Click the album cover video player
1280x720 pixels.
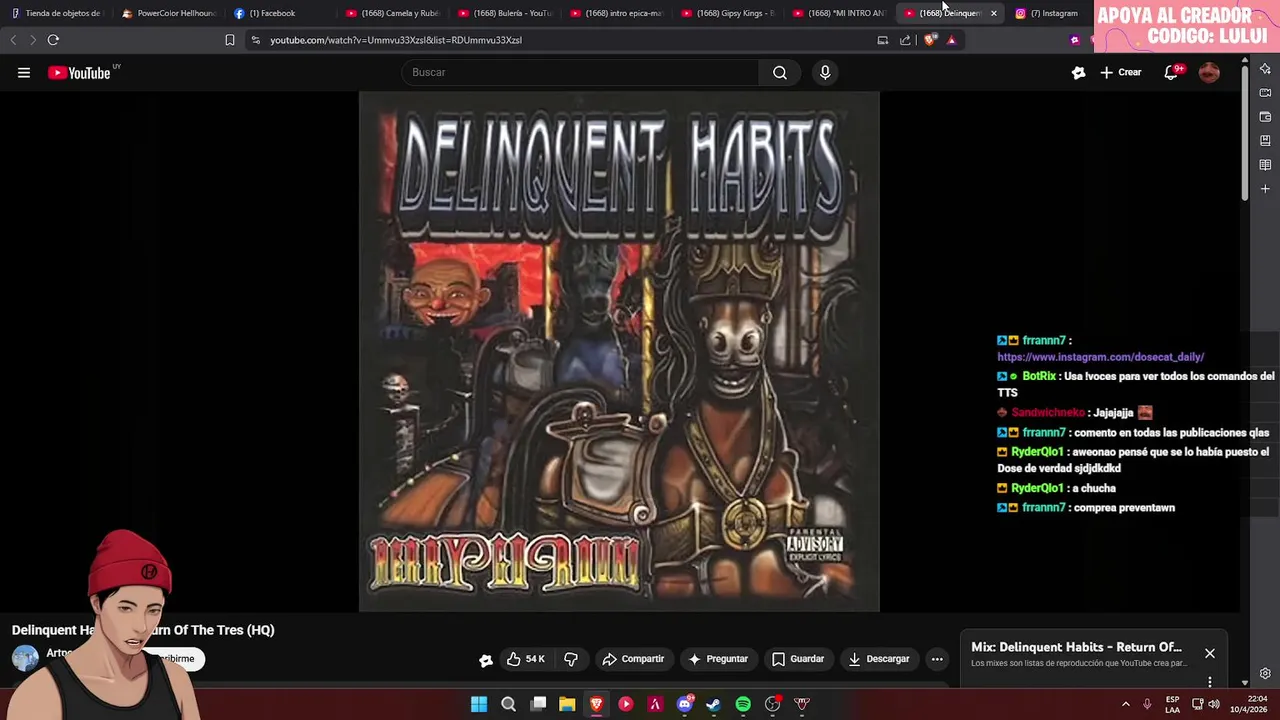[x=619, y=351]
